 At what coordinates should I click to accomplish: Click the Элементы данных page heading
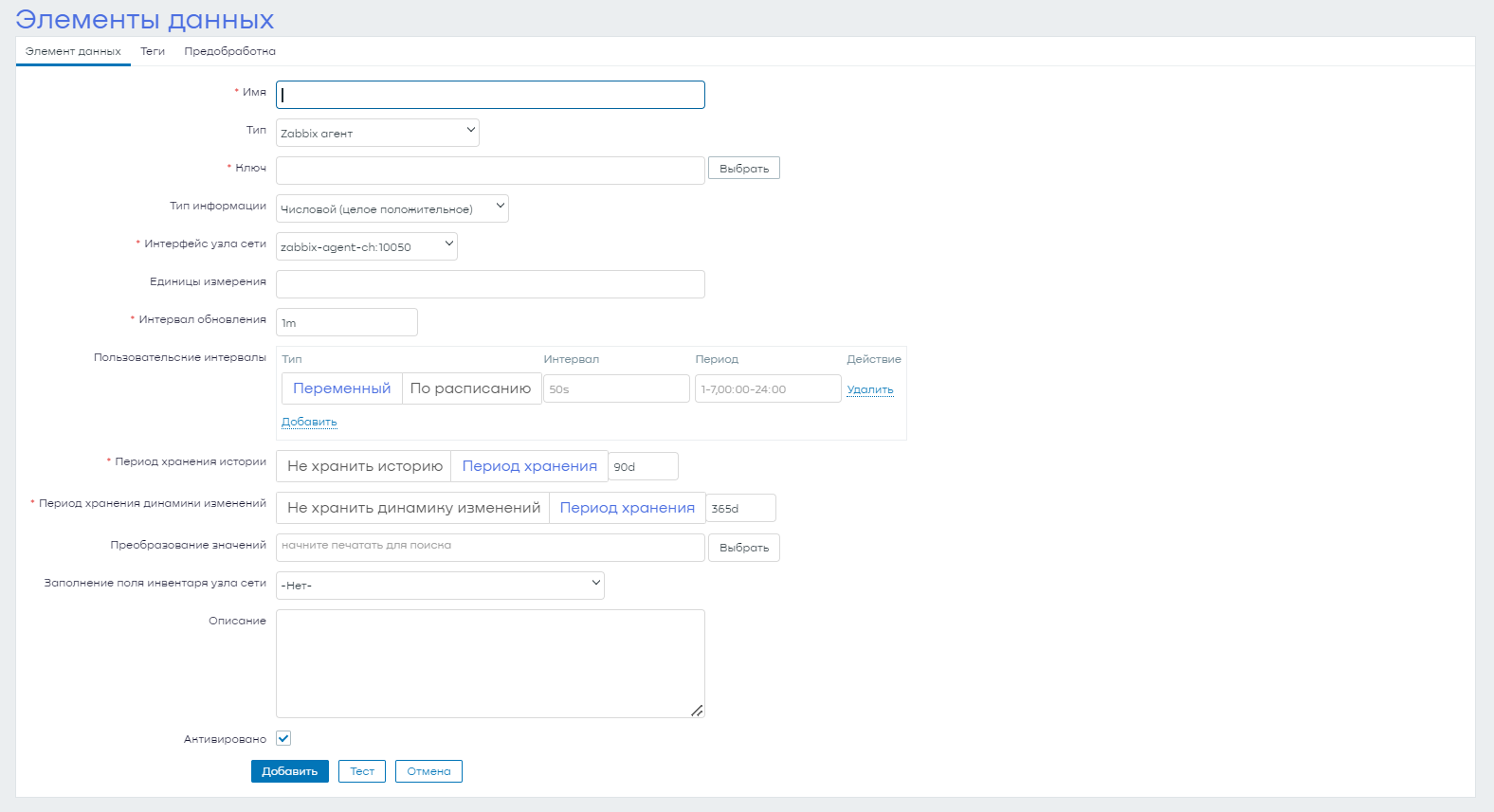click(145, 19)
